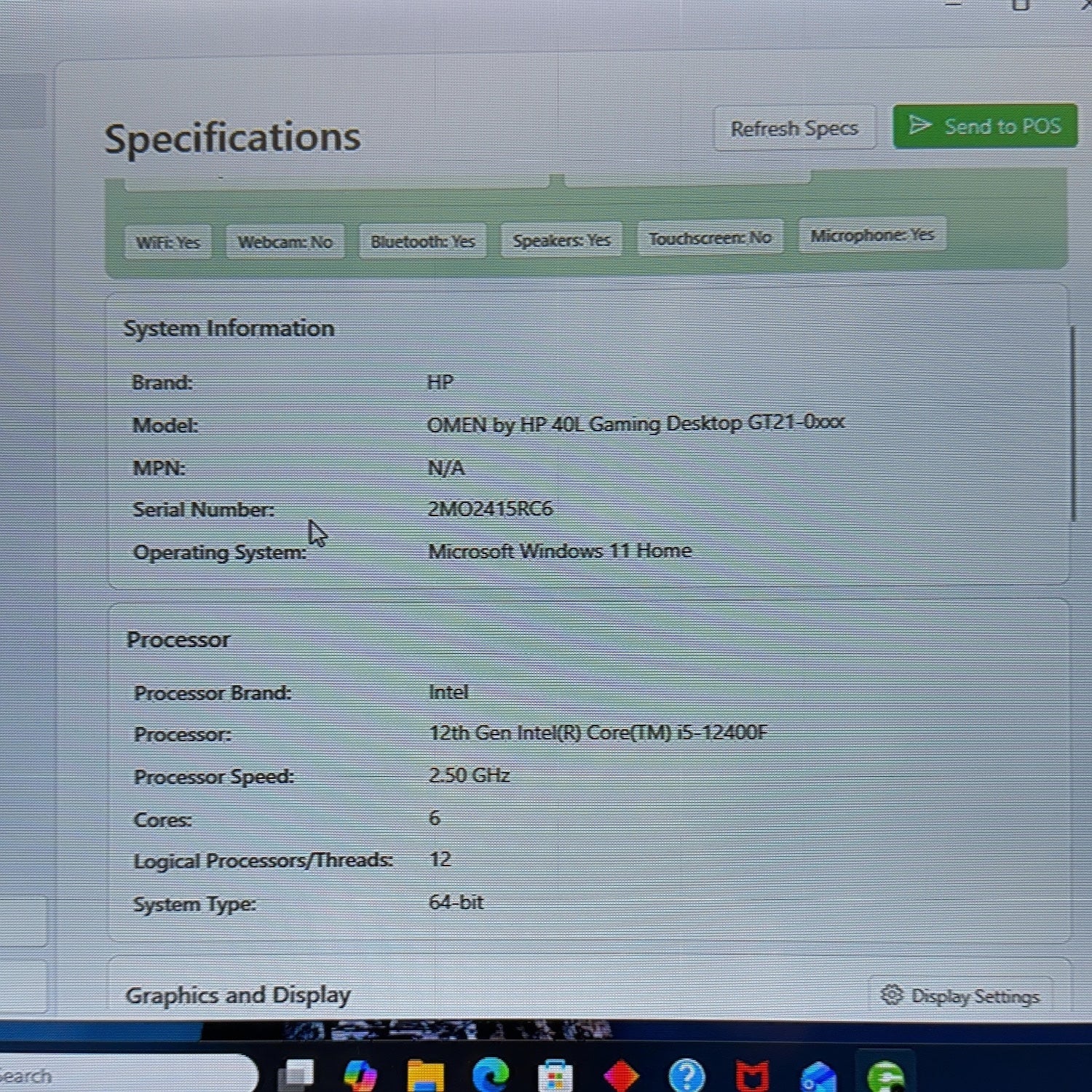Screen dimensions: 1092x1092
Task: Select the System Type value "64-bit"
Action: 456,902
